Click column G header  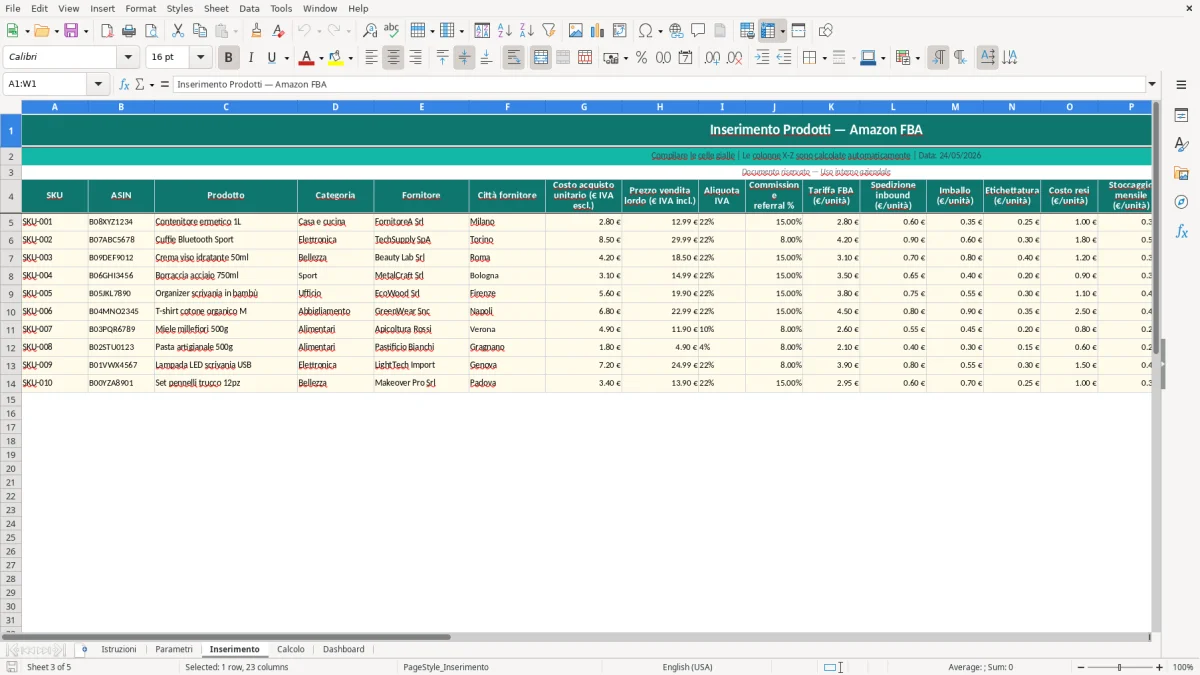coord(584,106)
